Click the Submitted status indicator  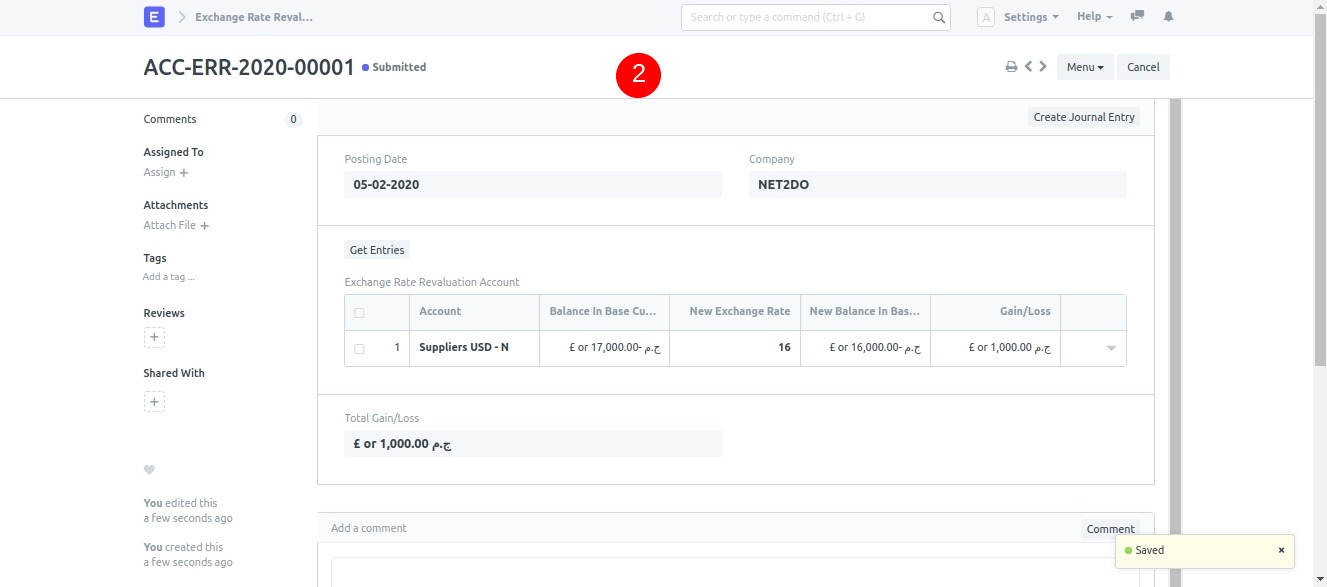coord(394,67)
